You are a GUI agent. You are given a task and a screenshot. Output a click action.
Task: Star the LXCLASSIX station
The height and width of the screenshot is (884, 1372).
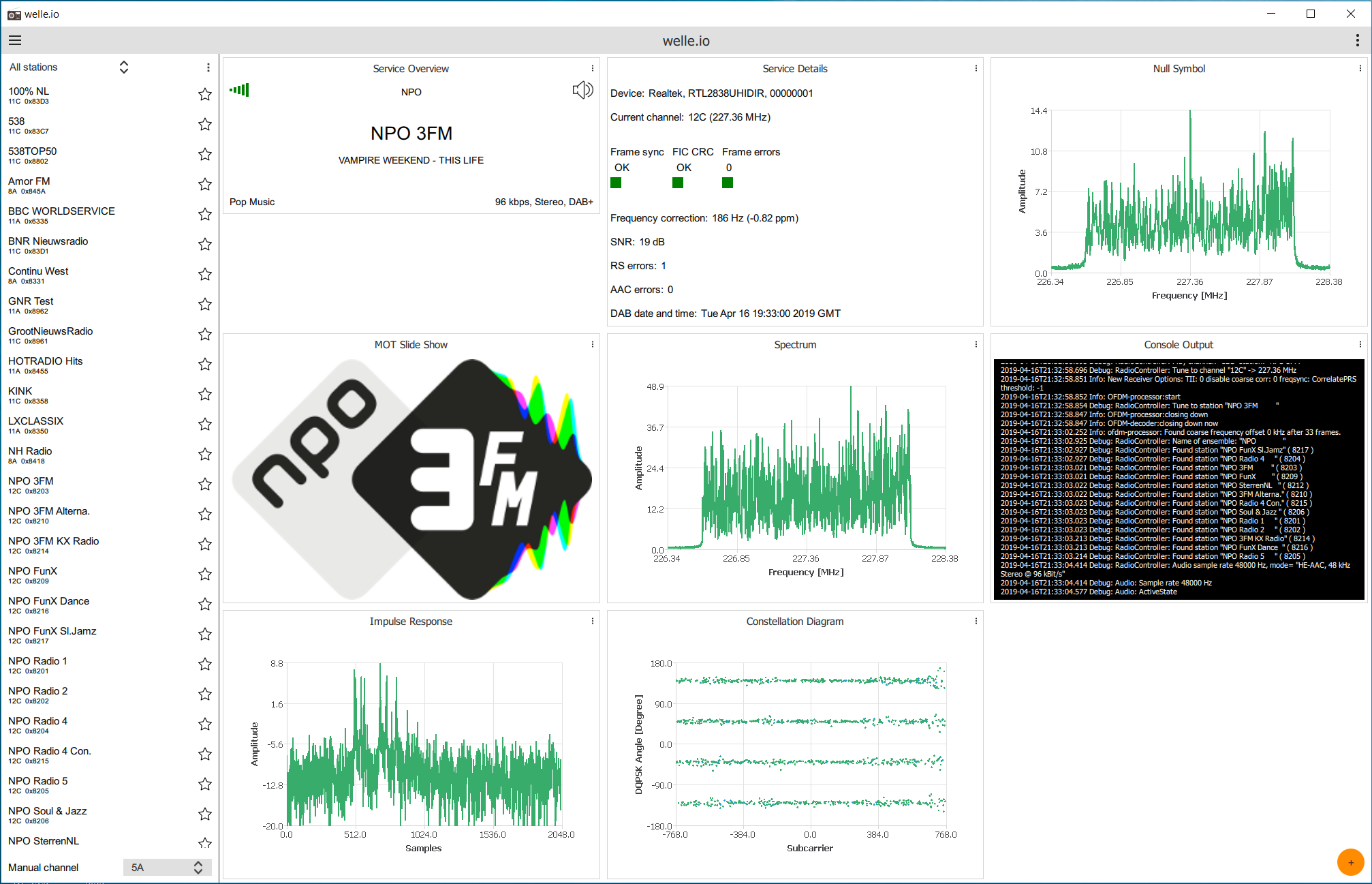point(205,425)
